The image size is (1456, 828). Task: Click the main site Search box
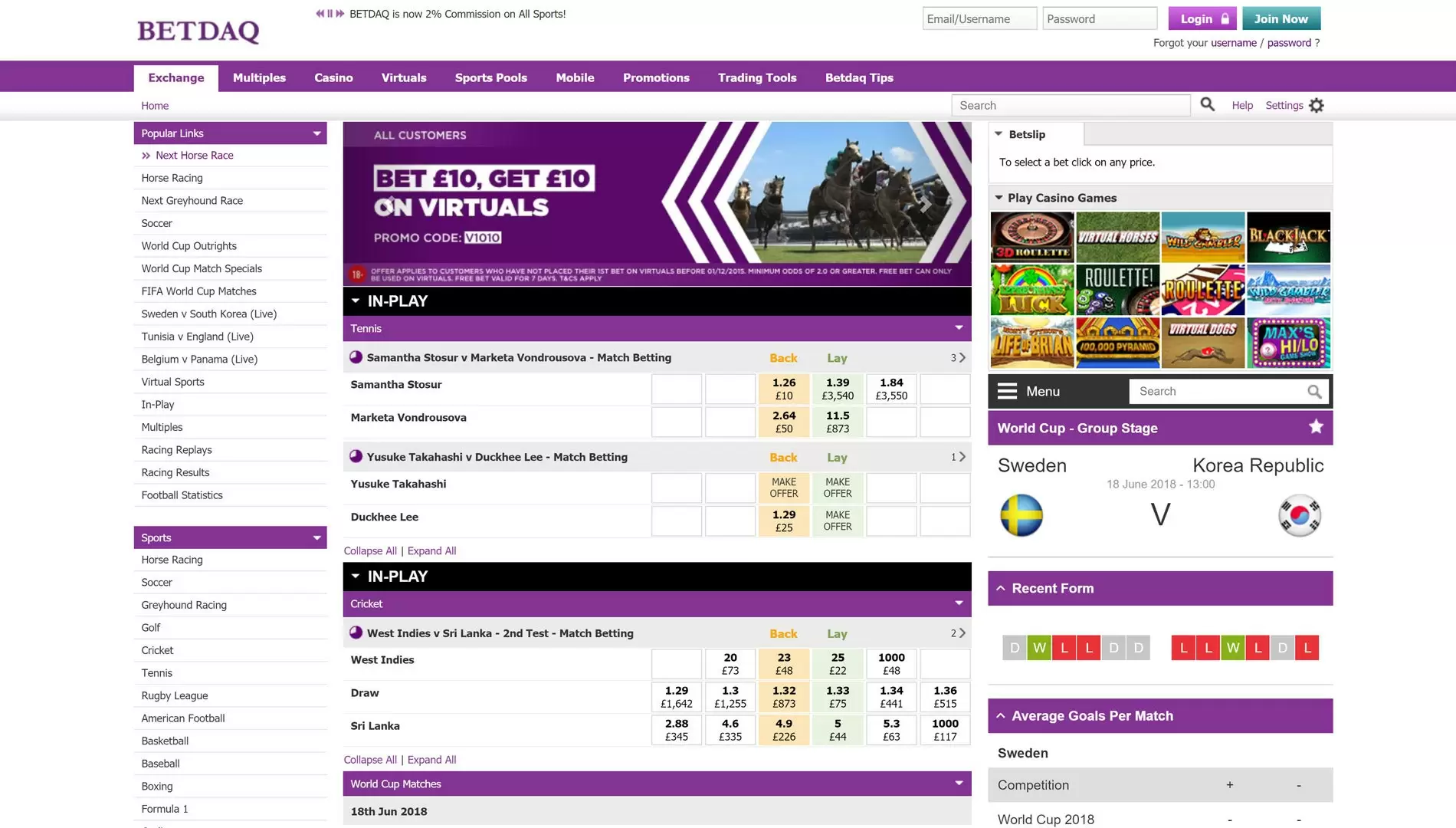[x=1071, y=105]
